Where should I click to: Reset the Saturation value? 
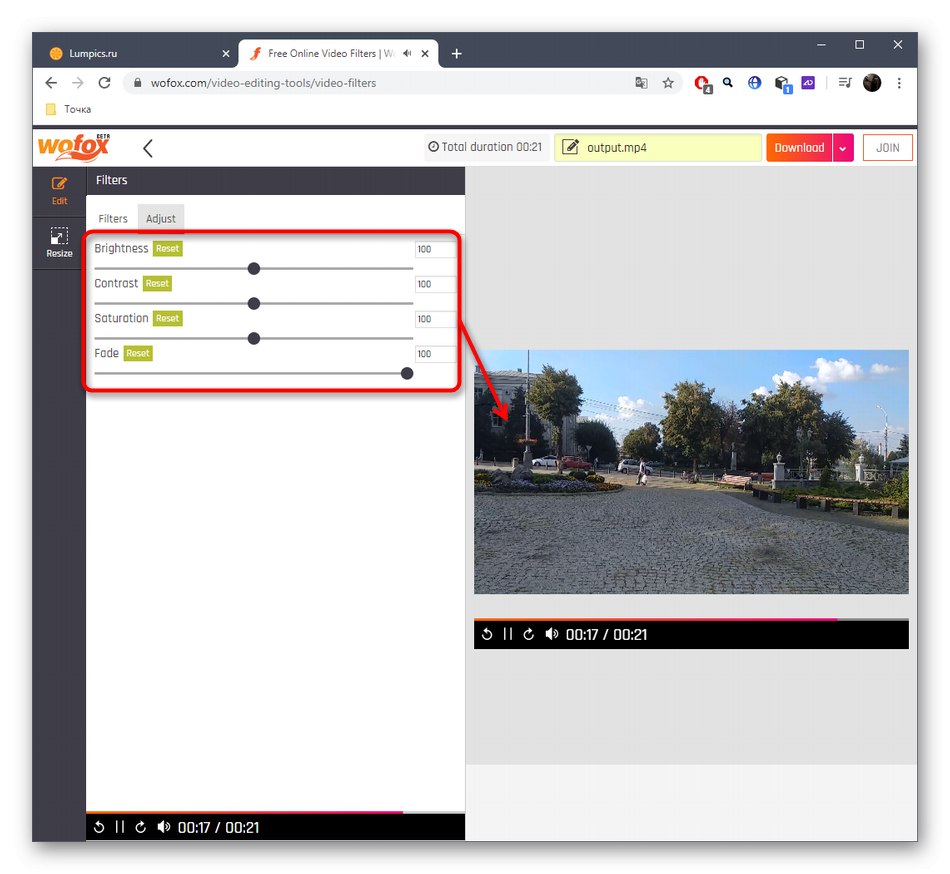167,319
